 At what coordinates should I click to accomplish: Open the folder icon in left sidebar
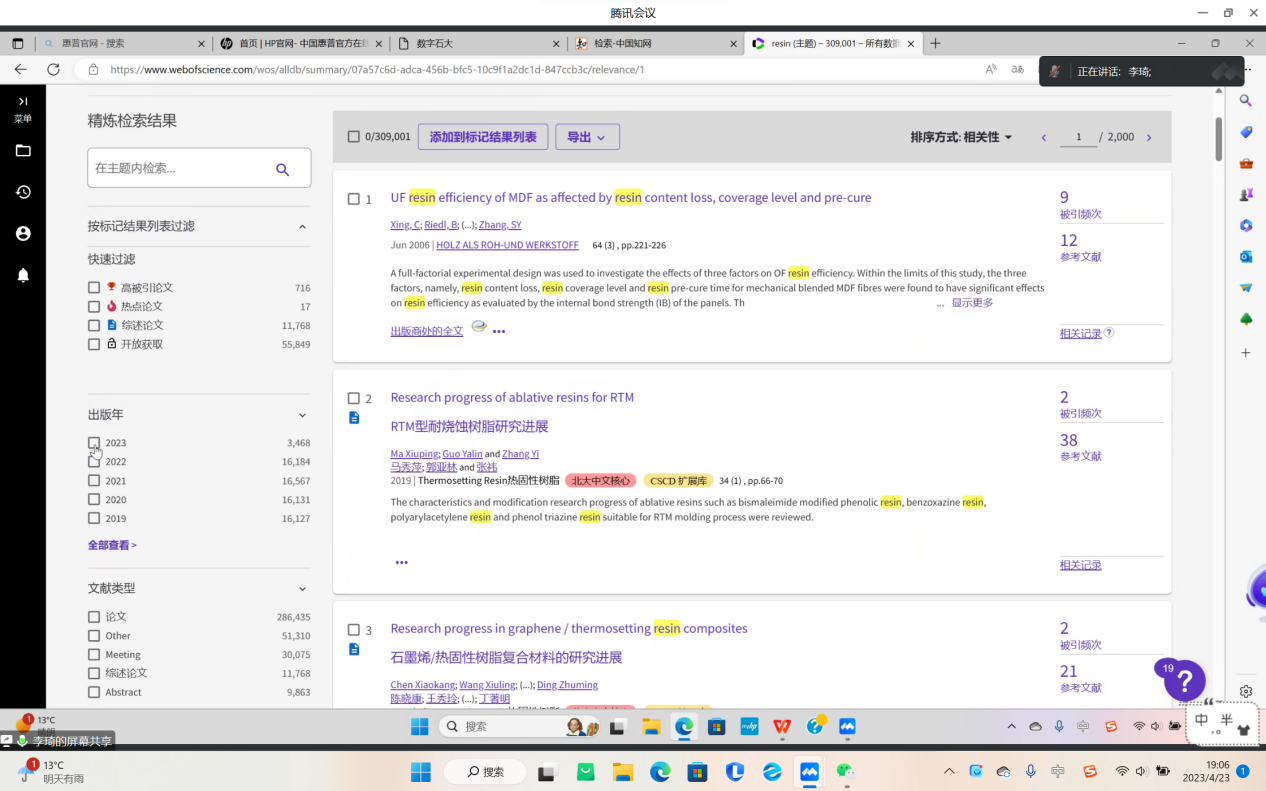(x=23, y=151)
